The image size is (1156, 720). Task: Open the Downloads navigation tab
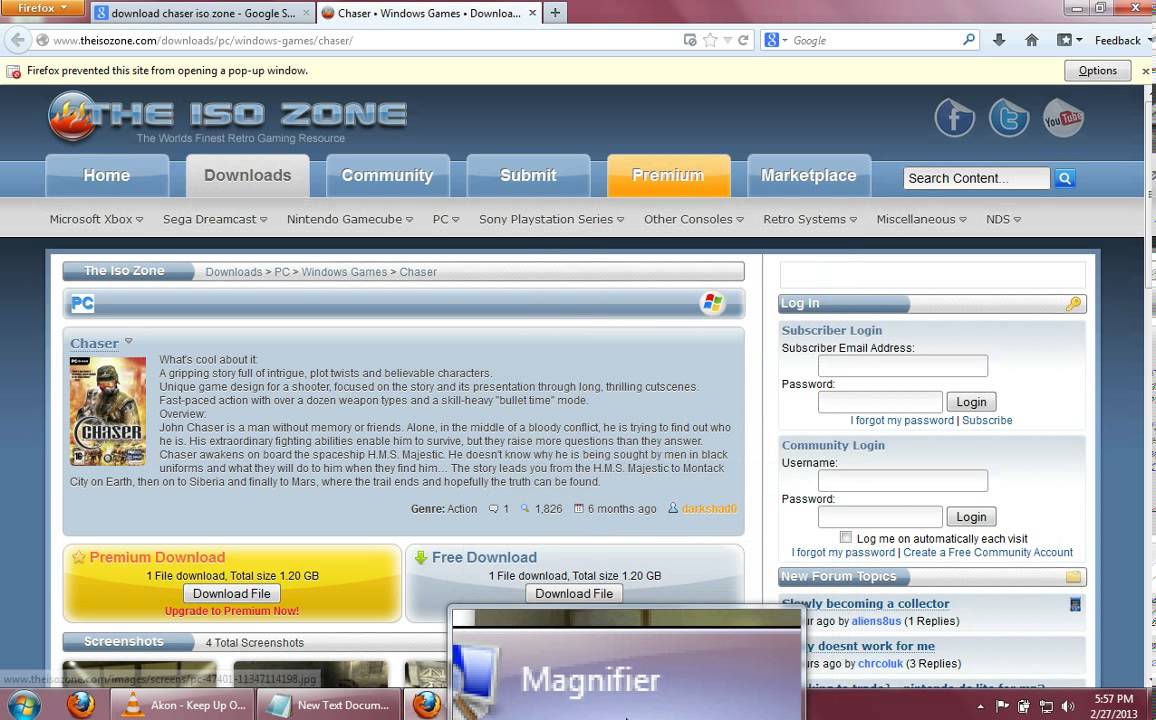pos(248,175)
